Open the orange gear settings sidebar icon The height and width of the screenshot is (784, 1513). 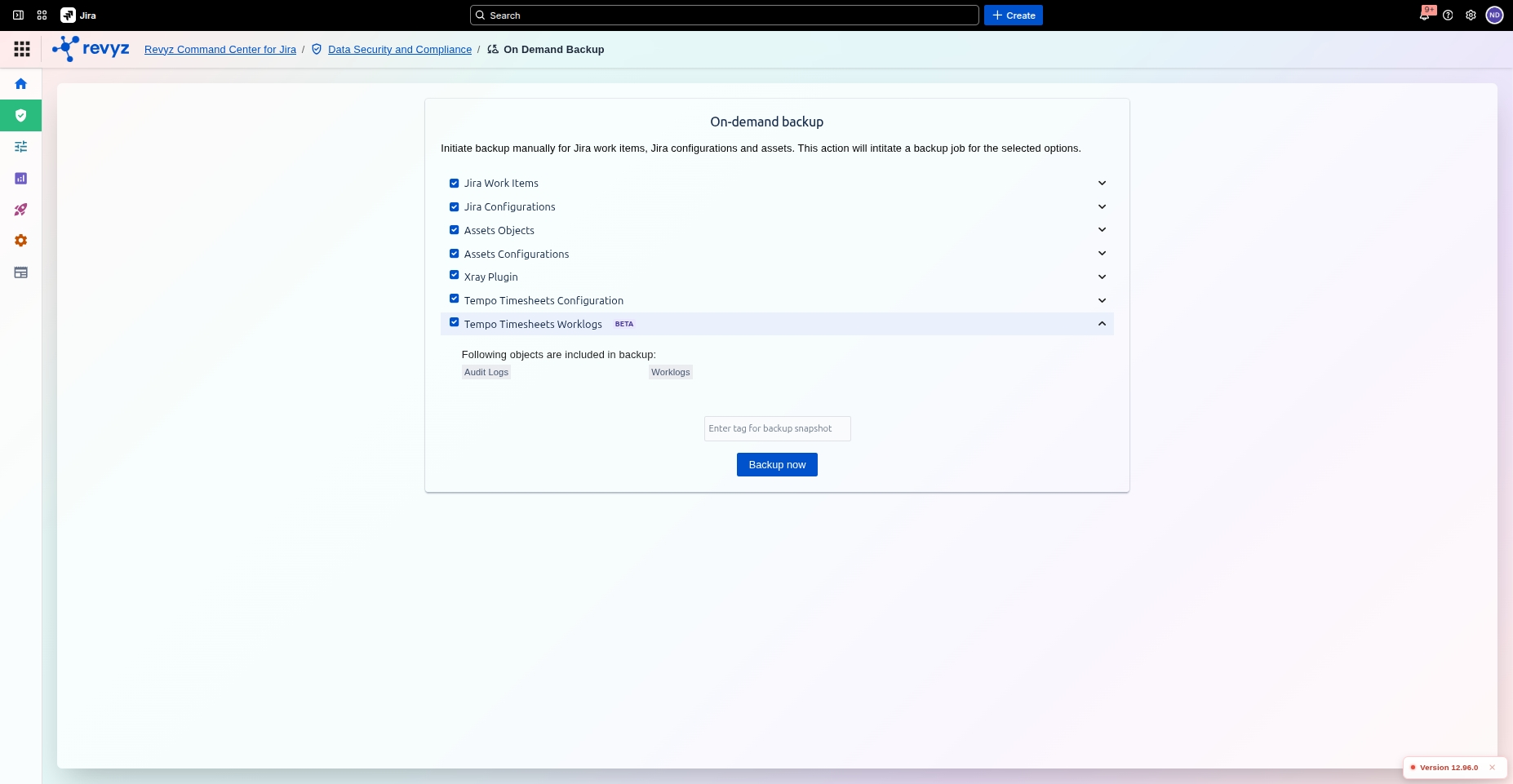(21, 241)
